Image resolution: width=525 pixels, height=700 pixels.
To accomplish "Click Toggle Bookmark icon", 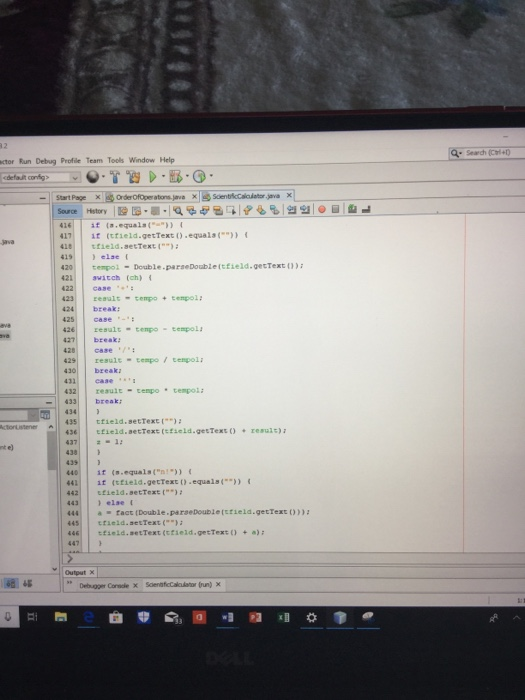I will [x=275, y=210].
